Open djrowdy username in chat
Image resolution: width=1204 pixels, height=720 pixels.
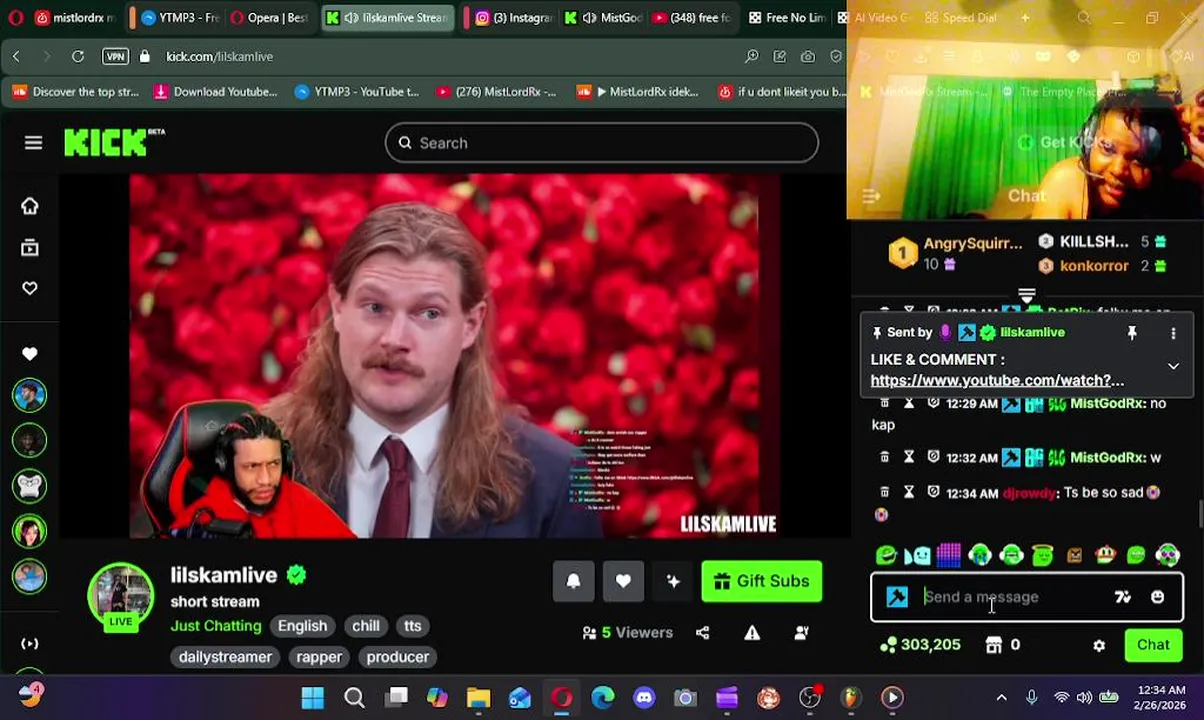tap(1029, 493)
